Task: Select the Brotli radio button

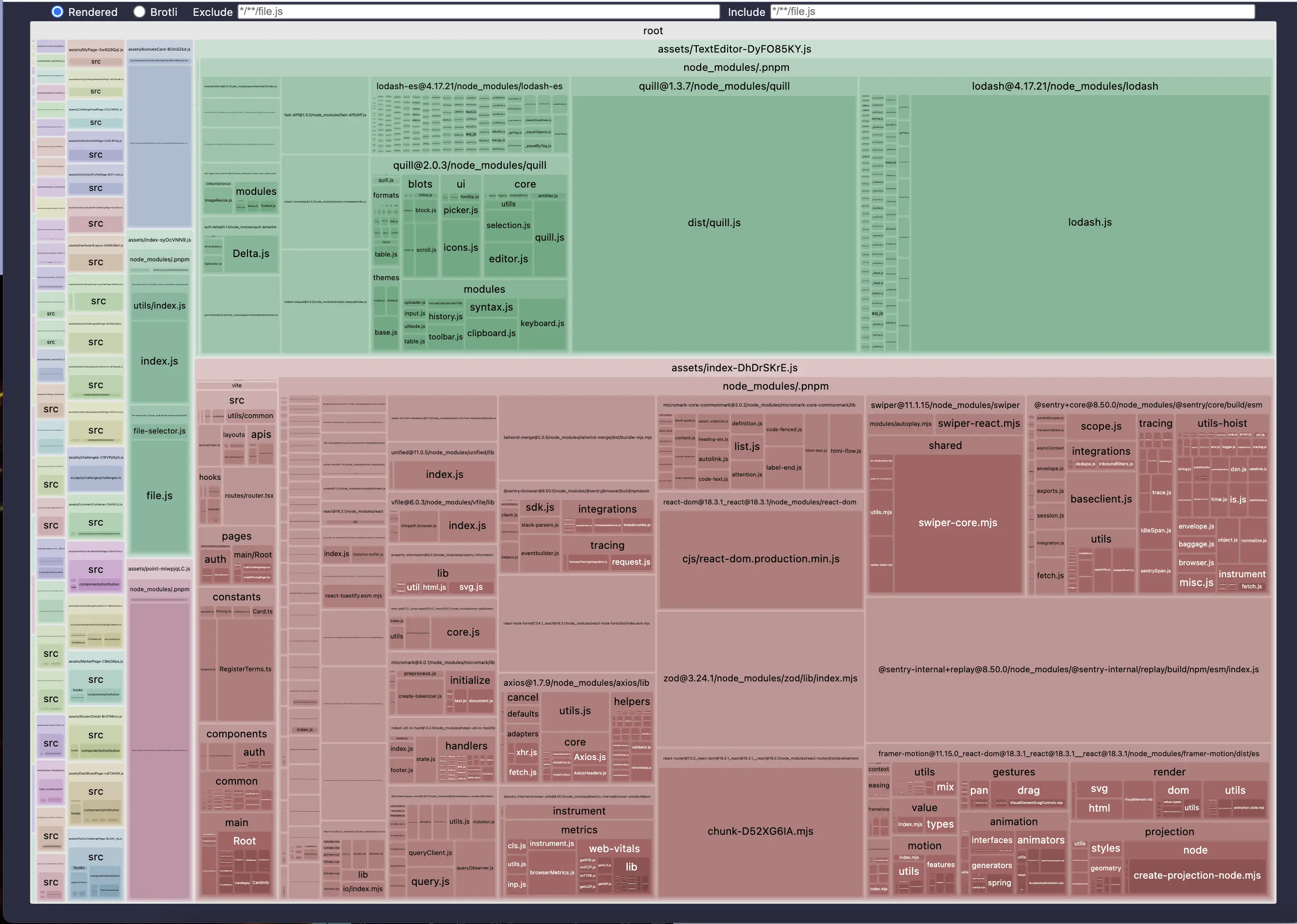Action: click(x=139, y=12)
